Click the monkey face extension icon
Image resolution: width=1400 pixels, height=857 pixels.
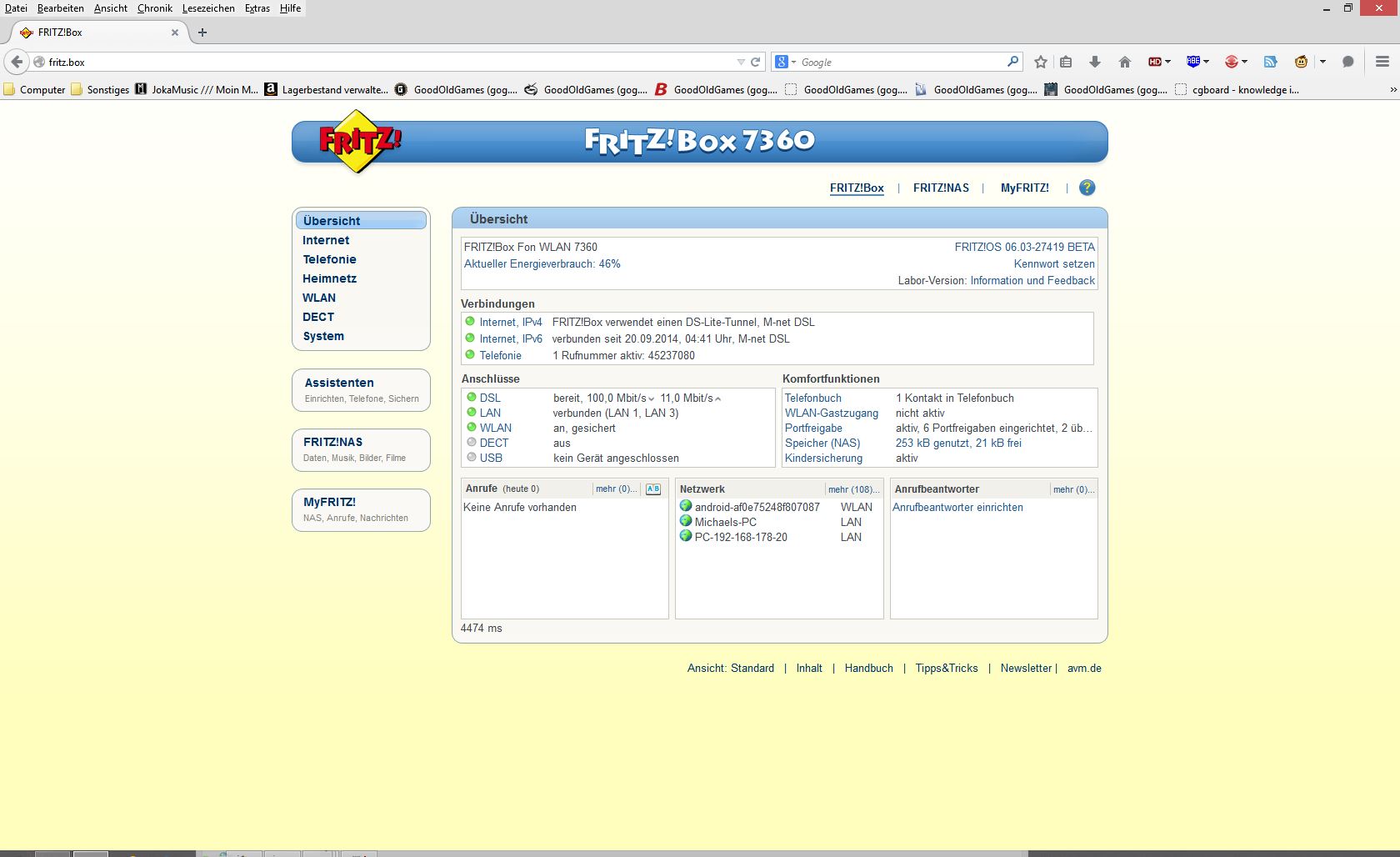[1301, 62]
